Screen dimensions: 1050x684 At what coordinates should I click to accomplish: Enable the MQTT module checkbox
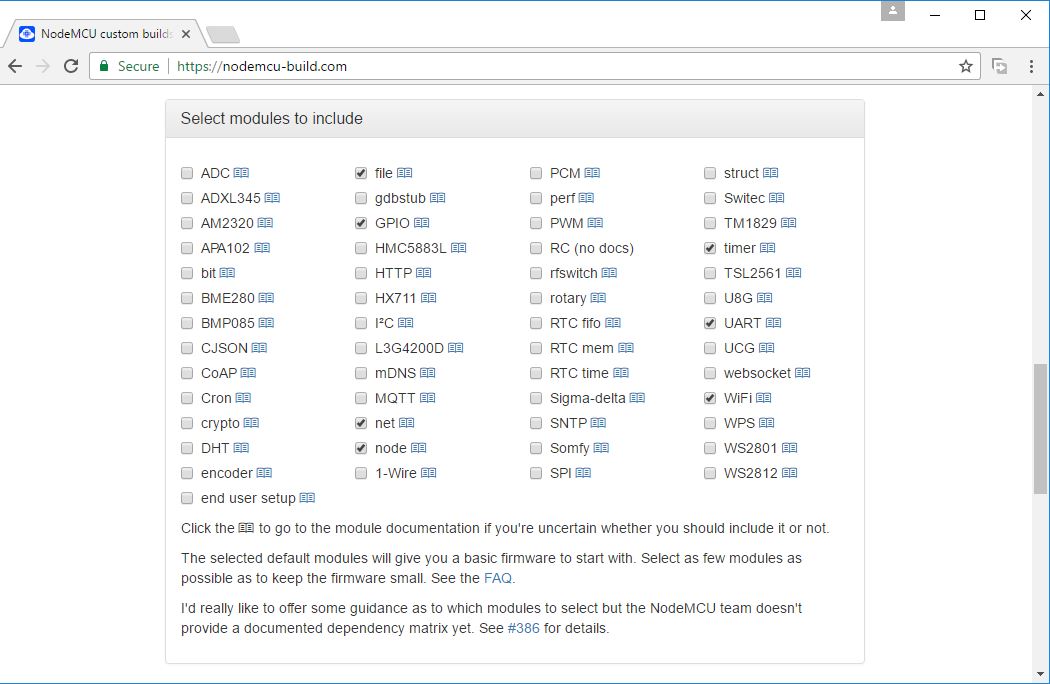point(361,399)
